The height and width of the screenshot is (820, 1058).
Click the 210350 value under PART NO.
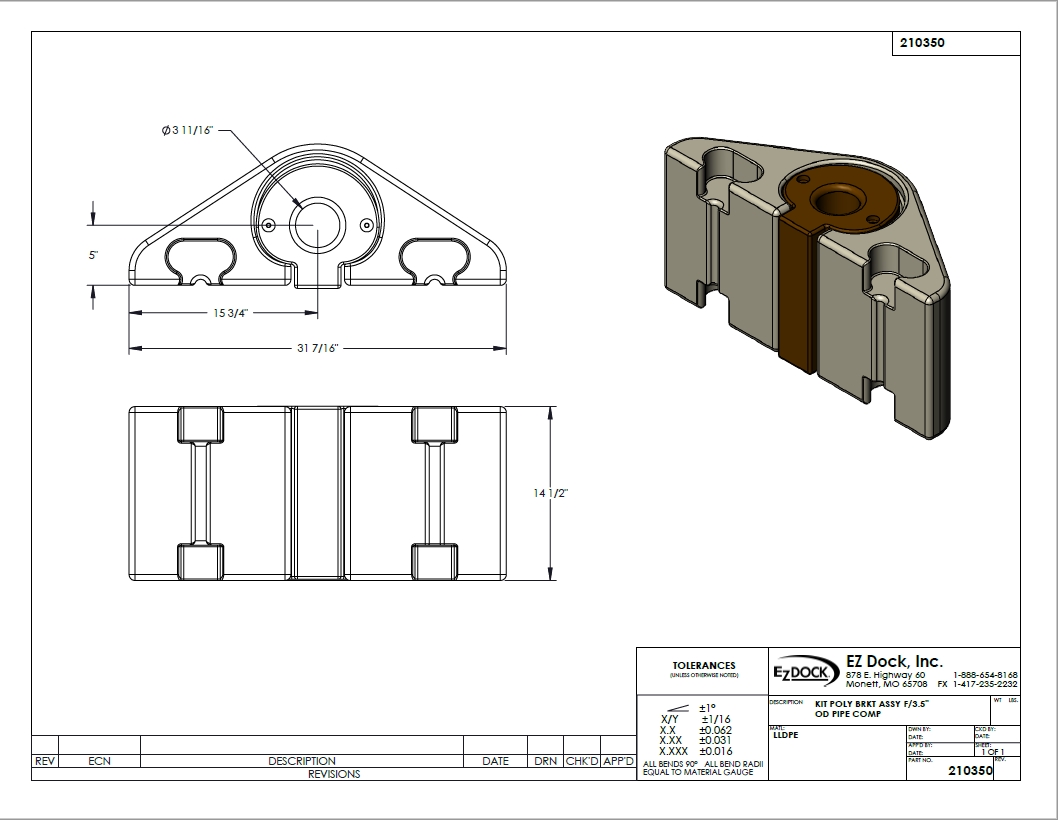pos(970,770)
